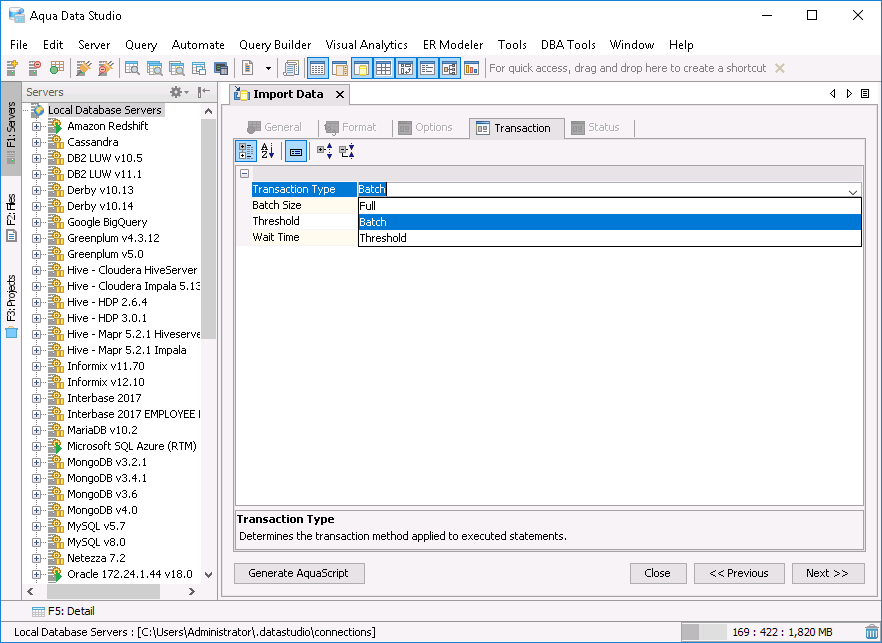This screenshot has height=643, width=882.
Task: Click the tab list icon at far right
Action: pyautogui.click(x=865, y=93)
